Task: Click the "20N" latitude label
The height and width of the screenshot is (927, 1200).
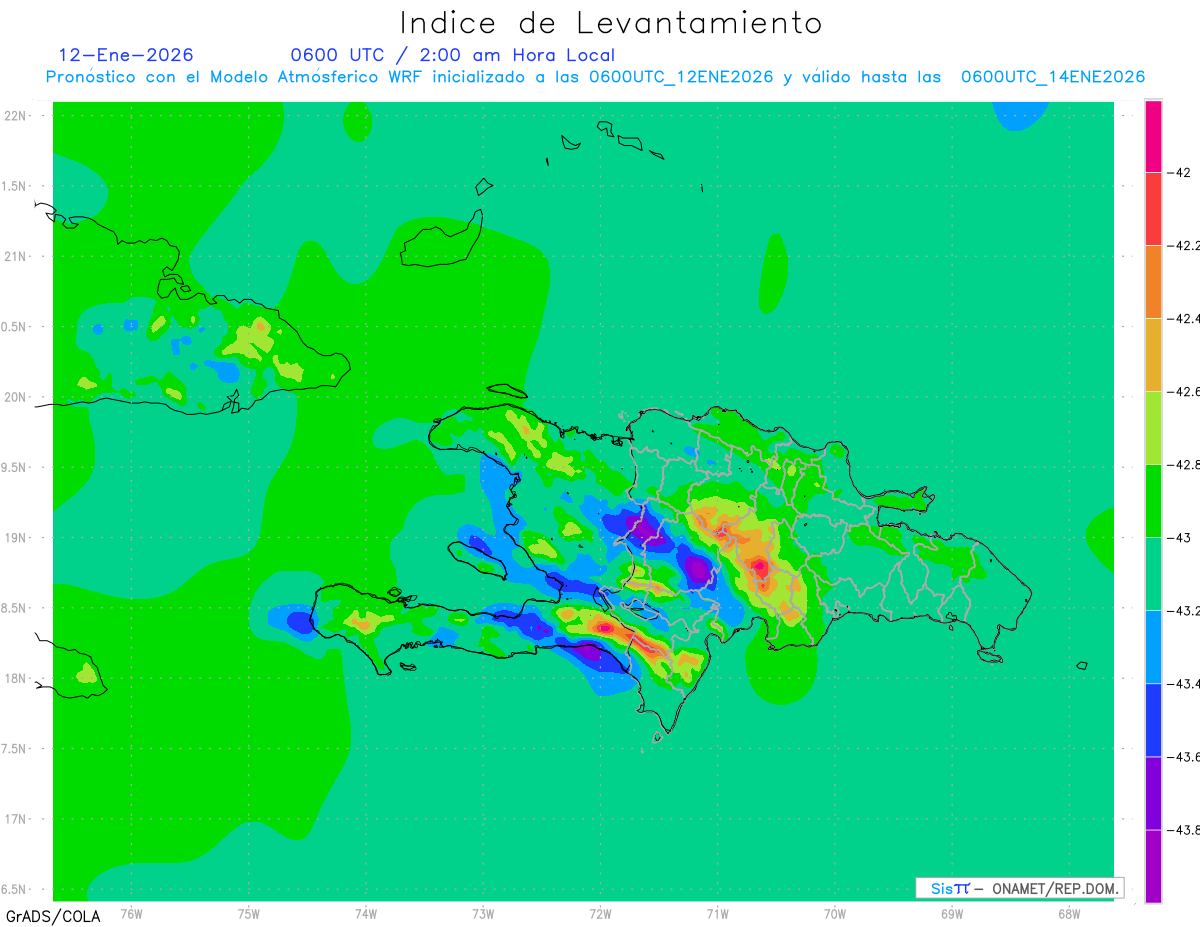Action: click(x=16, y=397)
